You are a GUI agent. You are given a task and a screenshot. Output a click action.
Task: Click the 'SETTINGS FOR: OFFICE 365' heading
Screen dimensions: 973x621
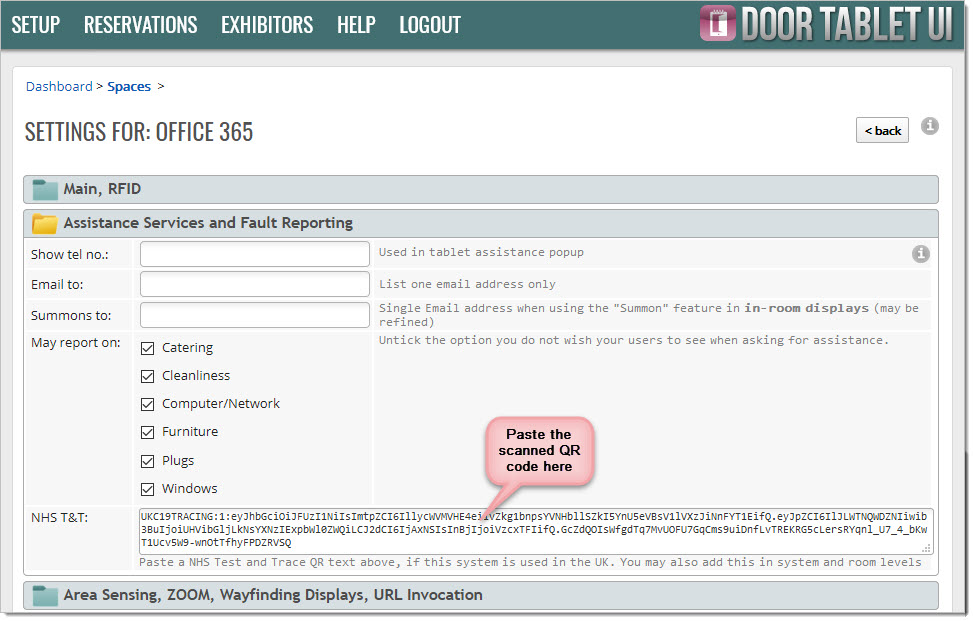click(139, 132)
